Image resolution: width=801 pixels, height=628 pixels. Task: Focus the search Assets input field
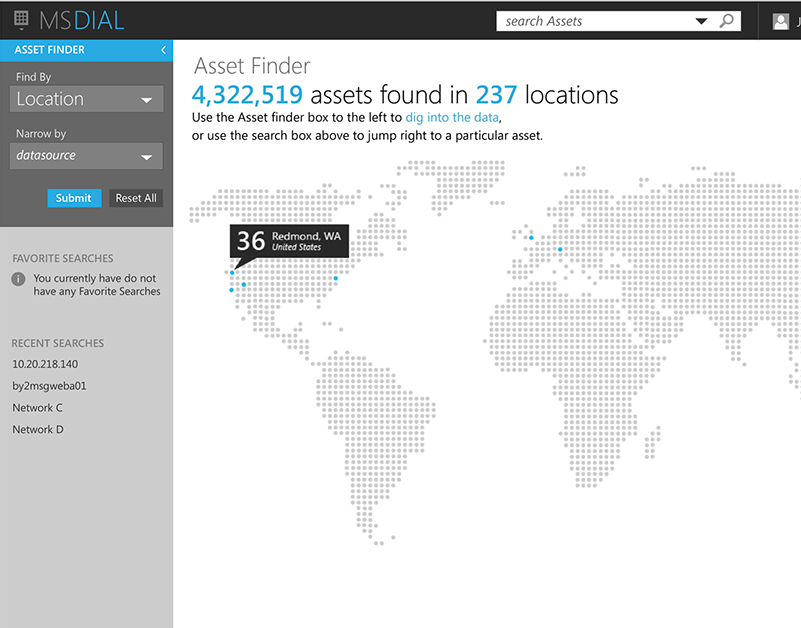(x=595, y=21)
